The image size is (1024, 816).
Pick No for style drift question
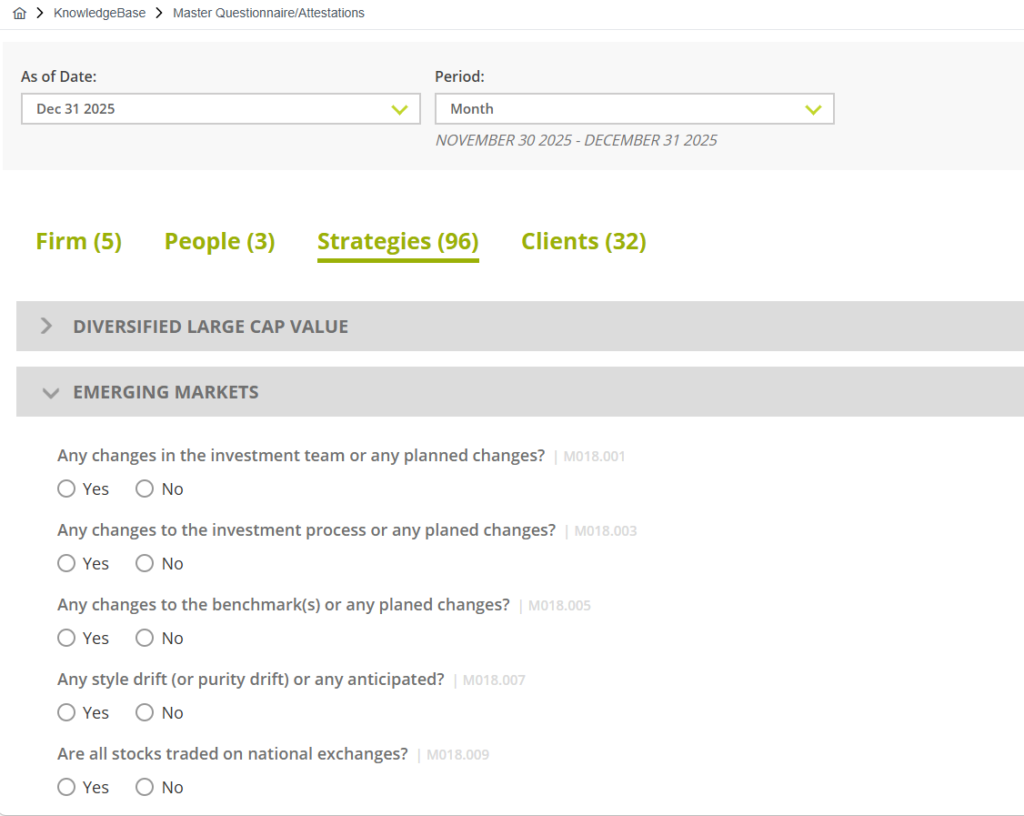145,713
